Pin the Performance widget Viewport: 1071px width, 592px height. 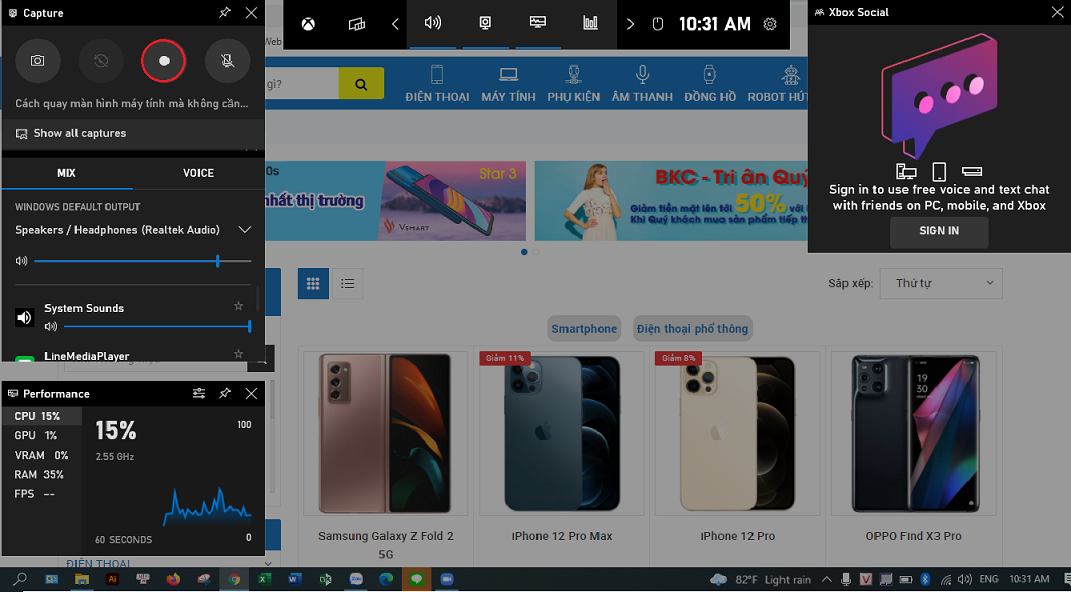click(x=225, y=393)
